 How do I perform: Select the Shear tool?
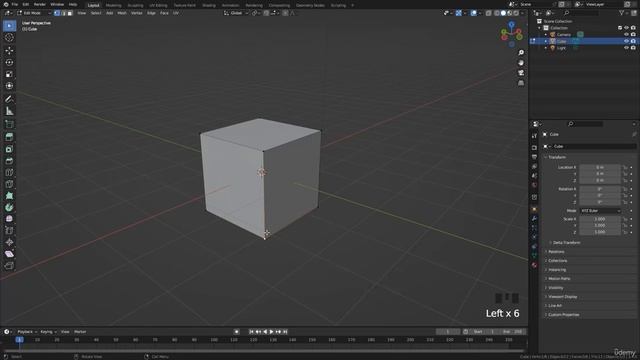click(x=9, y=254)
